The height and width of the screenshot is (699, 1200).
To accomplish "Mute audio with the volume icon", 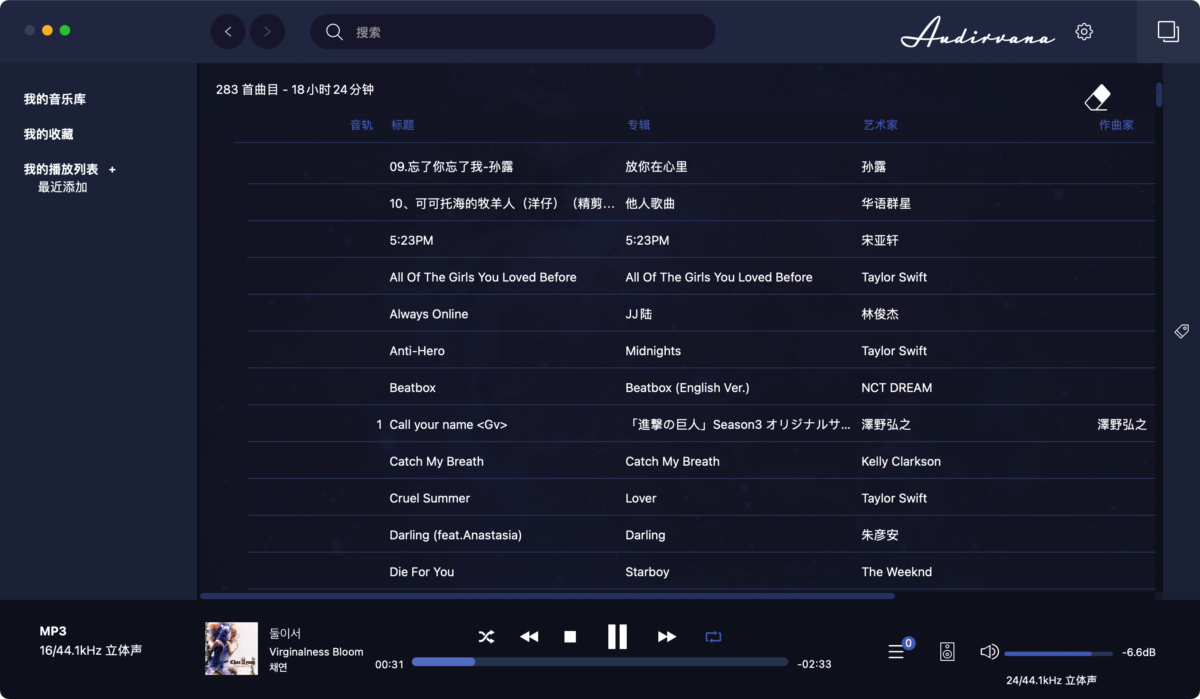I will tap(989, 652).
